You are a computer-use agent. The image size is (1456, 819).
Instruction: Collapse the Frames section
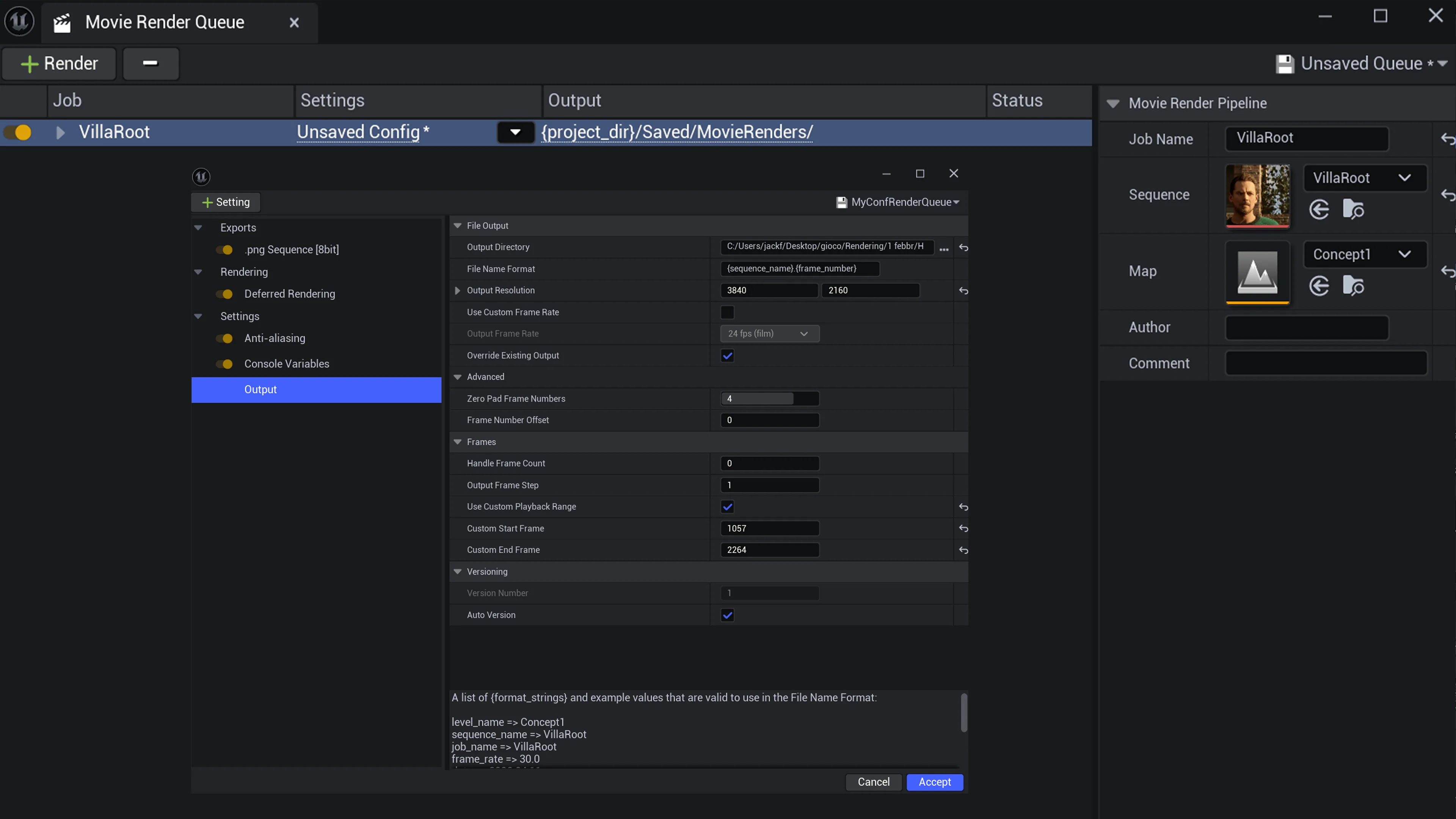457,442
